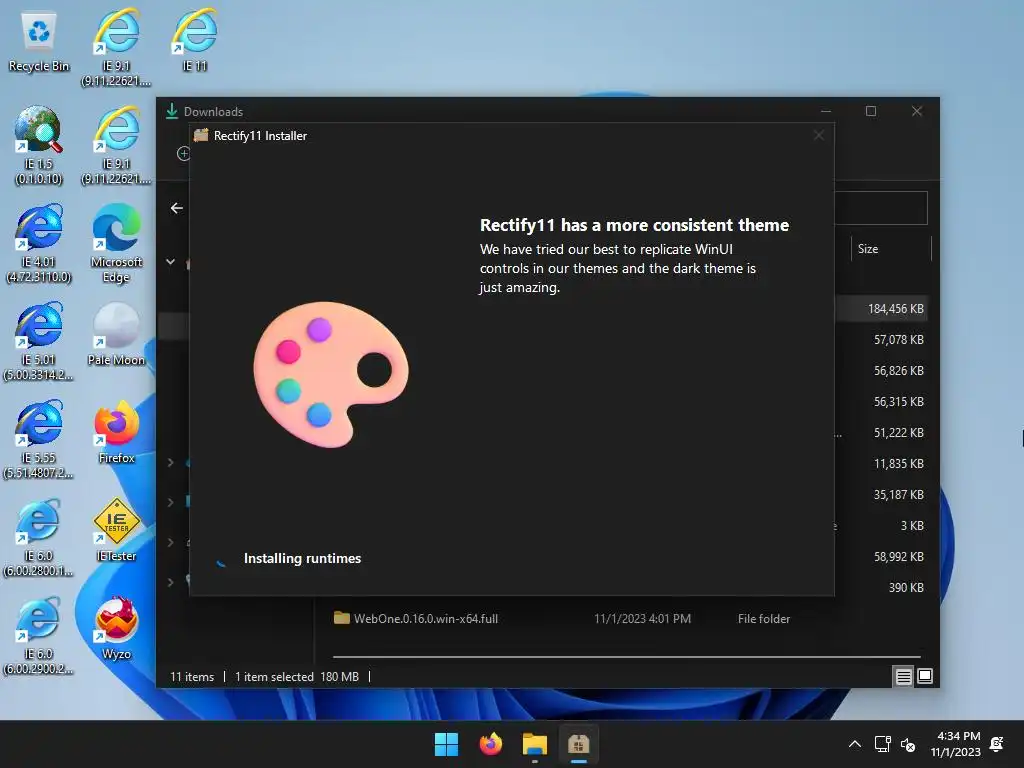
Task: Select the Wyzo desktop icon
Action: 116,628
